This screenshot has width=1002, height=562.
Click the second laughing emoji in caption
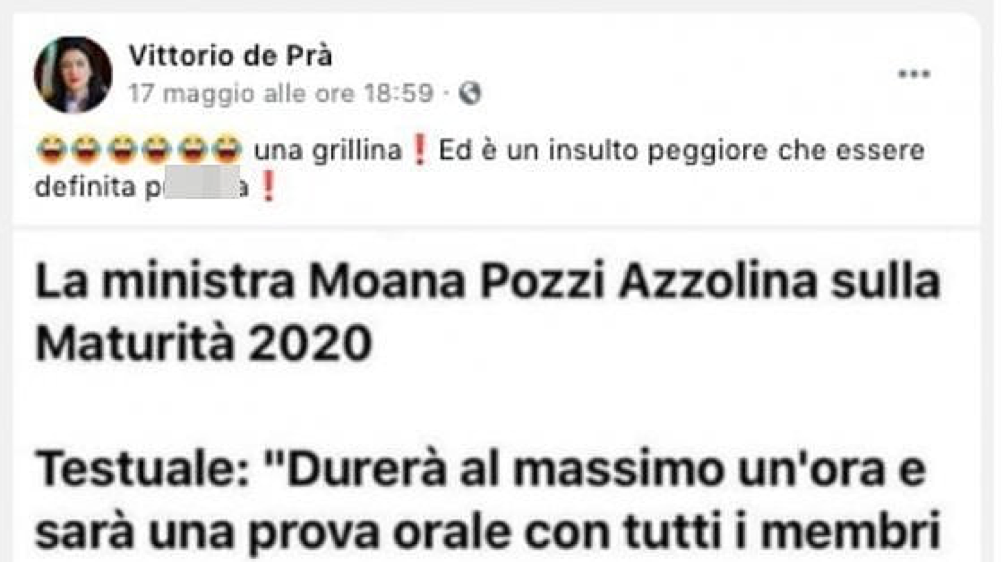[87, 150]
